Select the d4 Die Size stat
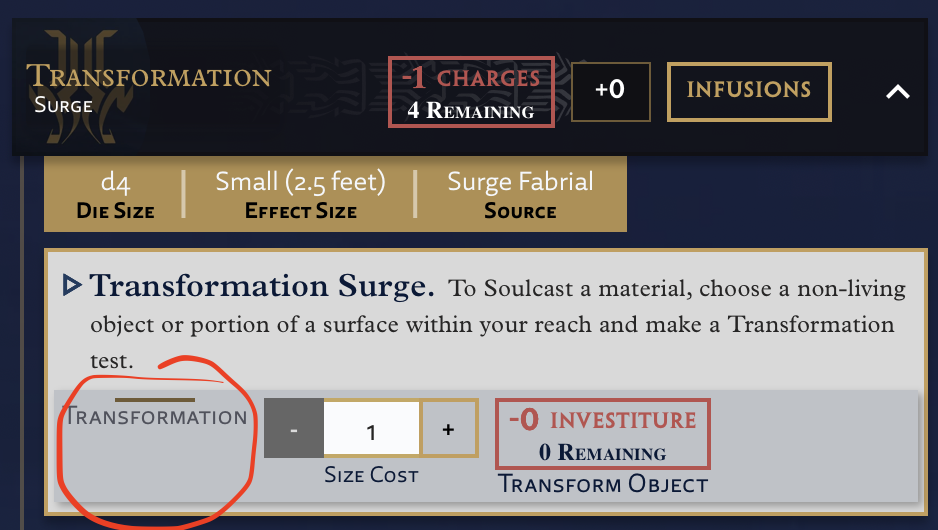 tap(115, 194)
